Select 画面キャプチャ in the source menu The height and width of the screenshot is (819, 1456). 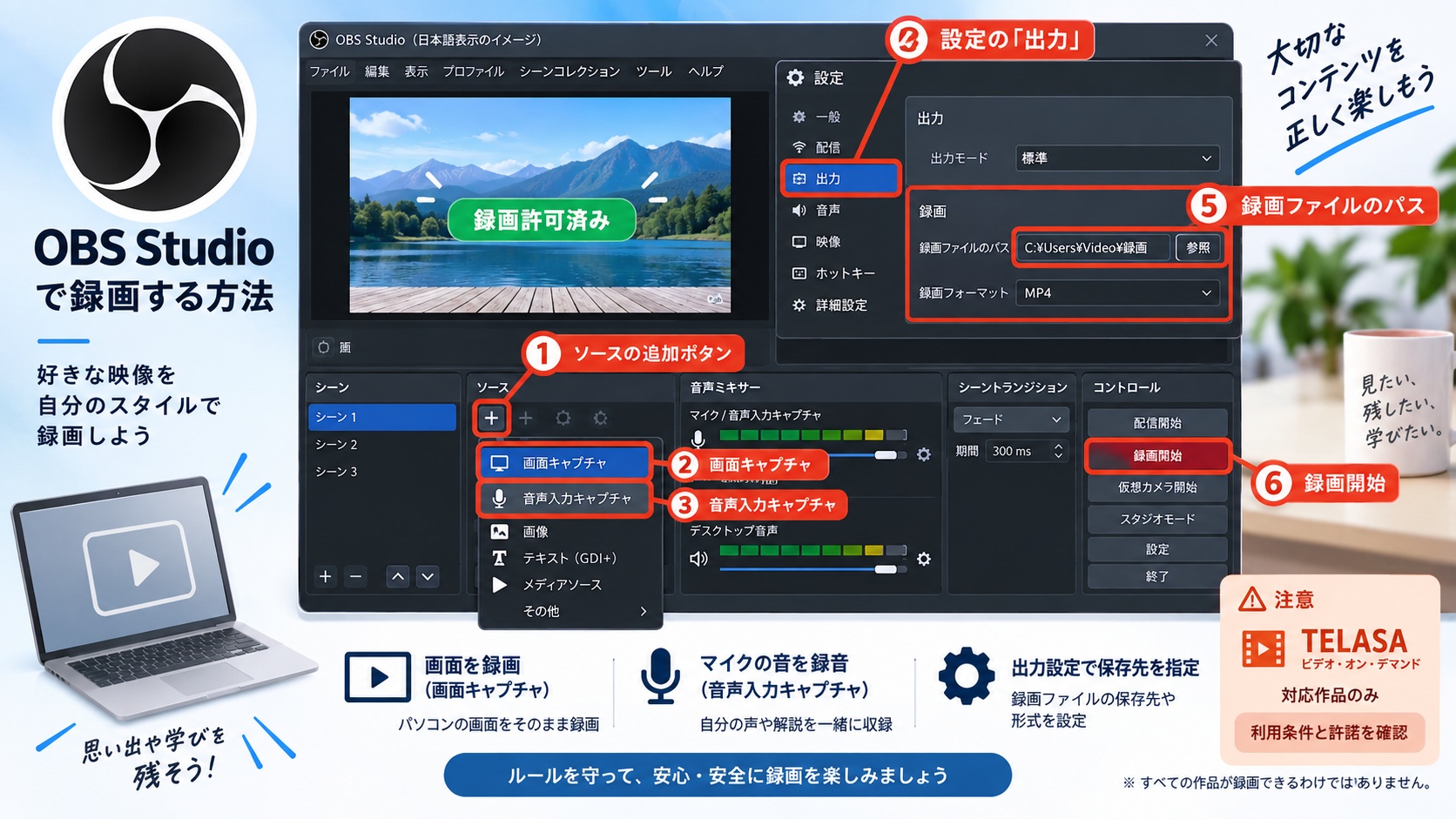[564, 463]
